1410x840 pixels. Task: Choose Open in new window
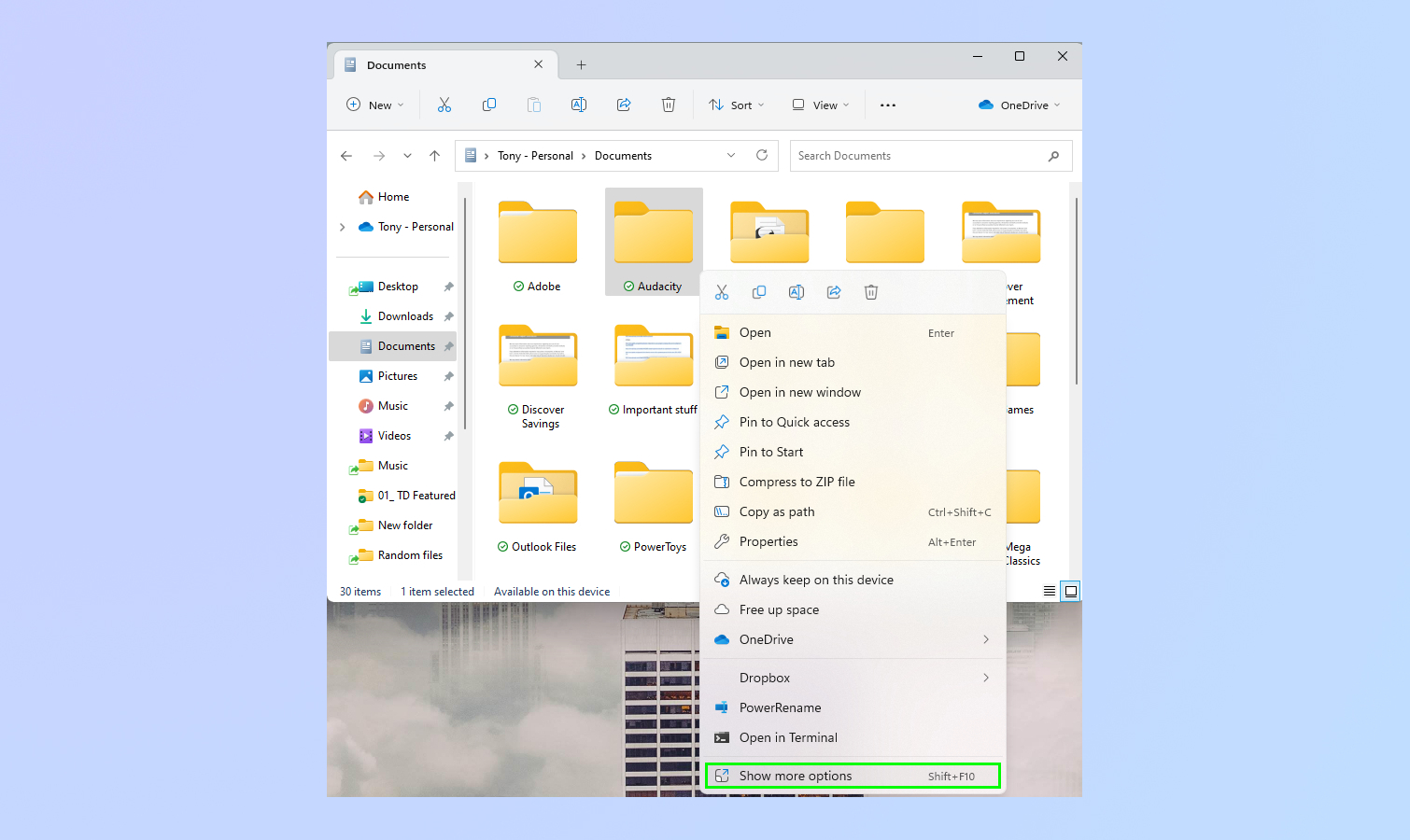(x=853, y=392)
